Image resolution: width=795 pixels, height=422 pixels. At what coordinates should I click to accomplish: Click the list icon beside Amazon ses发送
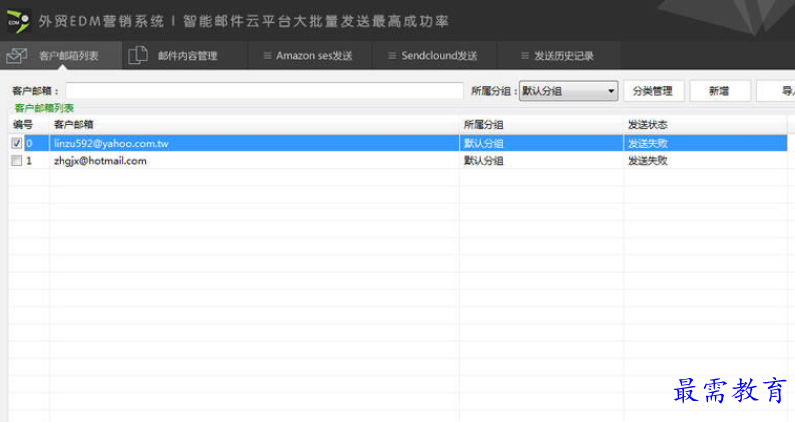267,56
